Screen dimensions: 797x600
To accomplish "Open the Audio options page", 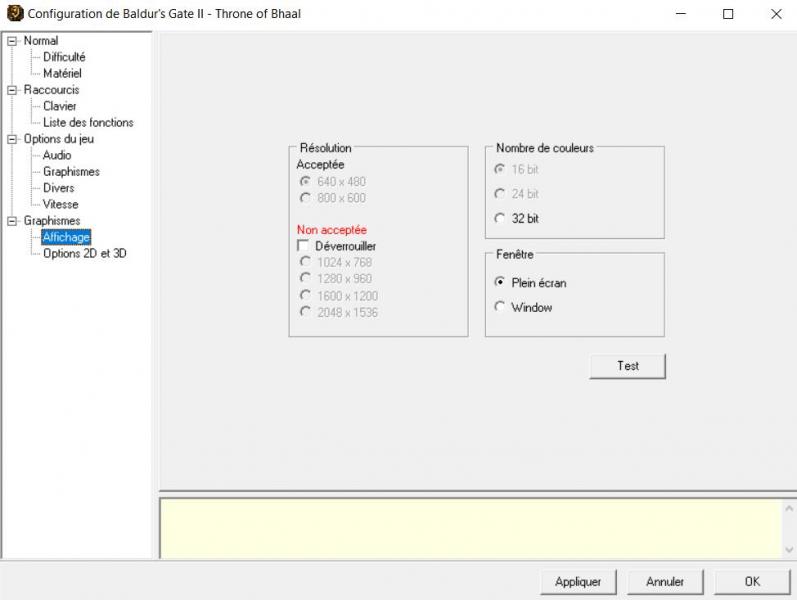I will tap(57, 155).
